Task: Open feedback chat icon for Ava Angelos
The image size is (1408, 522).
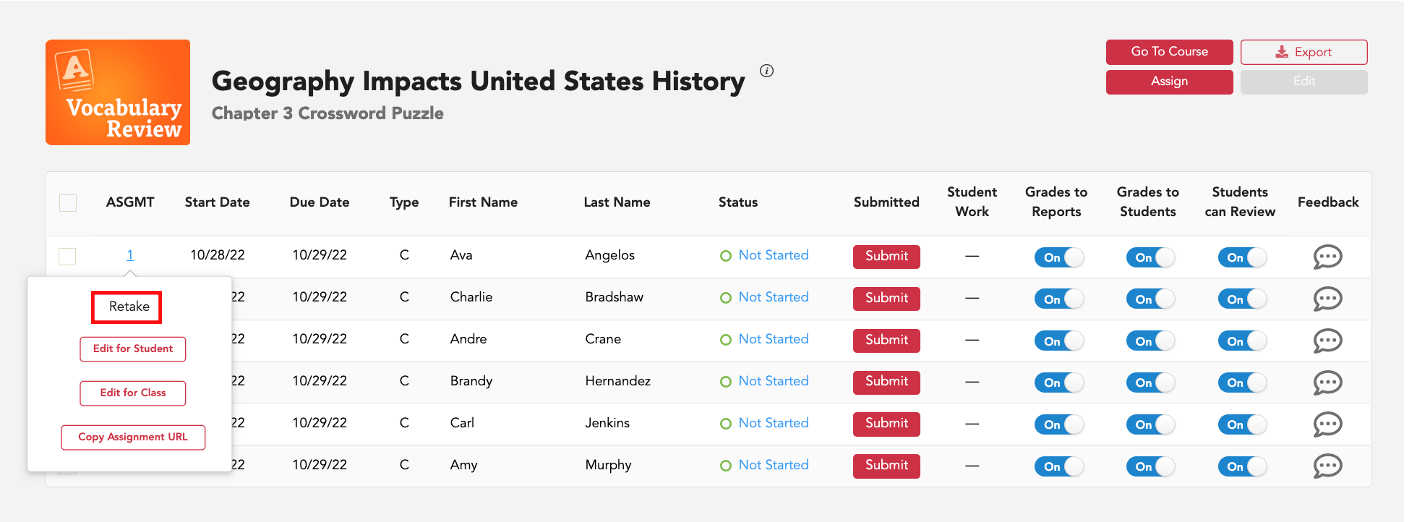Action: tap(1327, 257)
